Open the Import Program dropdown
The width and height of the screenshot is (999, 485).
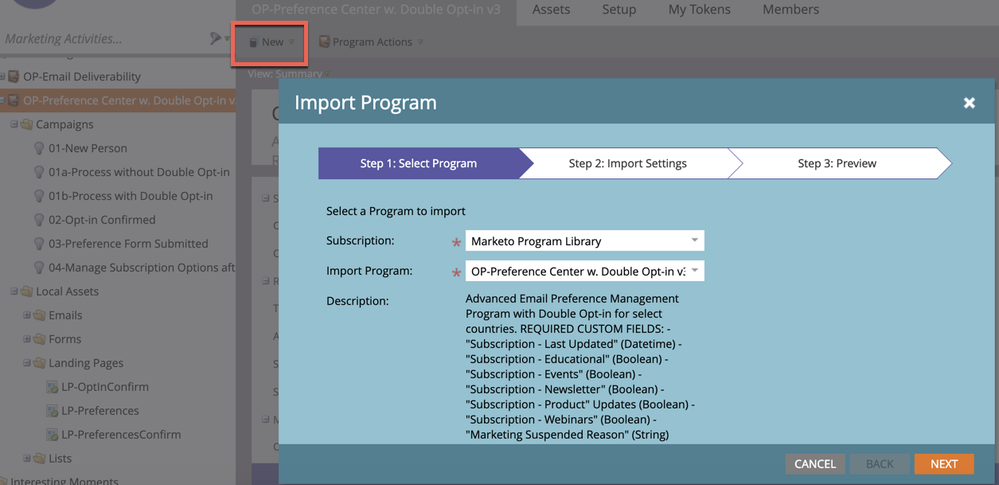pyautogui.click(x=585, y=271)
